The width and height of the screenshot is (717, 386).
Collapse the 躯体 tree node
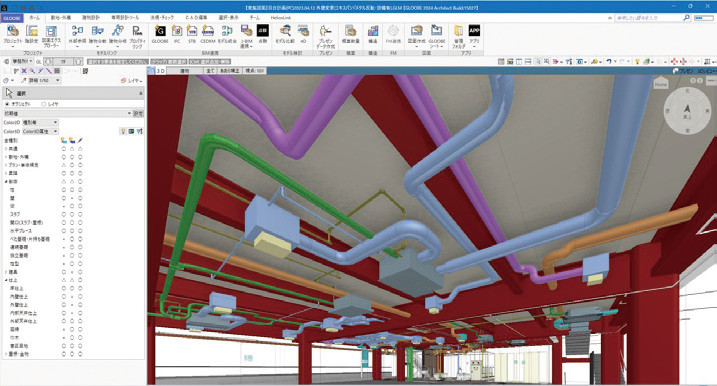click(6, 182)
